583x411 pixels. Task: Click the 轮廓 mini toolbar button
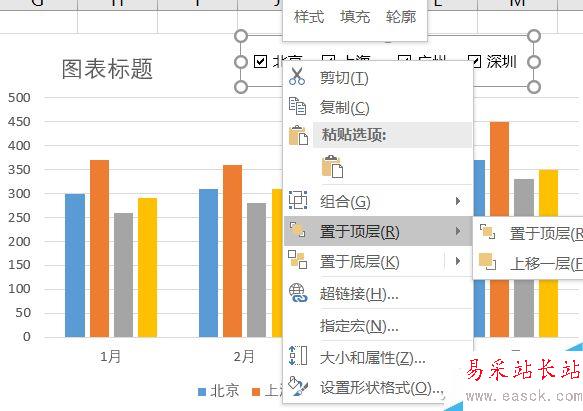[x=401, y=17]
